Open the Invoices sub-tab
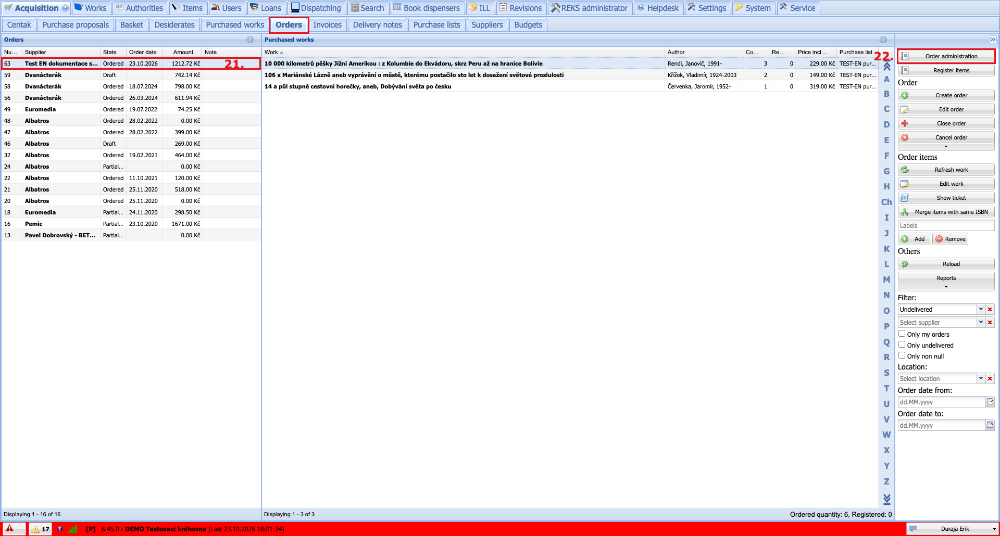The width and height of the screenshot is (1000, 536). (x=328, y=25)
